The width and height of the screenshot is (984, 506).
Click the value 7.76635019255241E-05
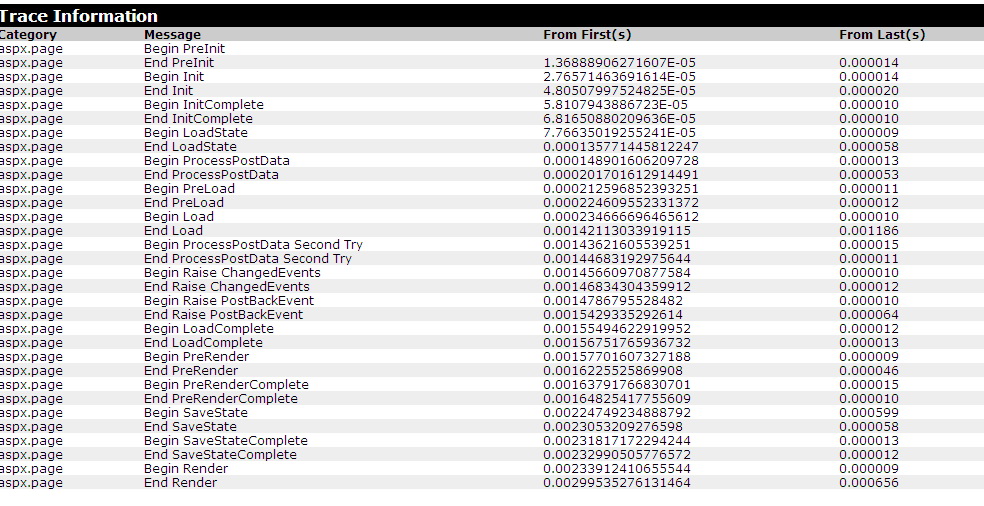pyautogui.click(x=619, y=132)
